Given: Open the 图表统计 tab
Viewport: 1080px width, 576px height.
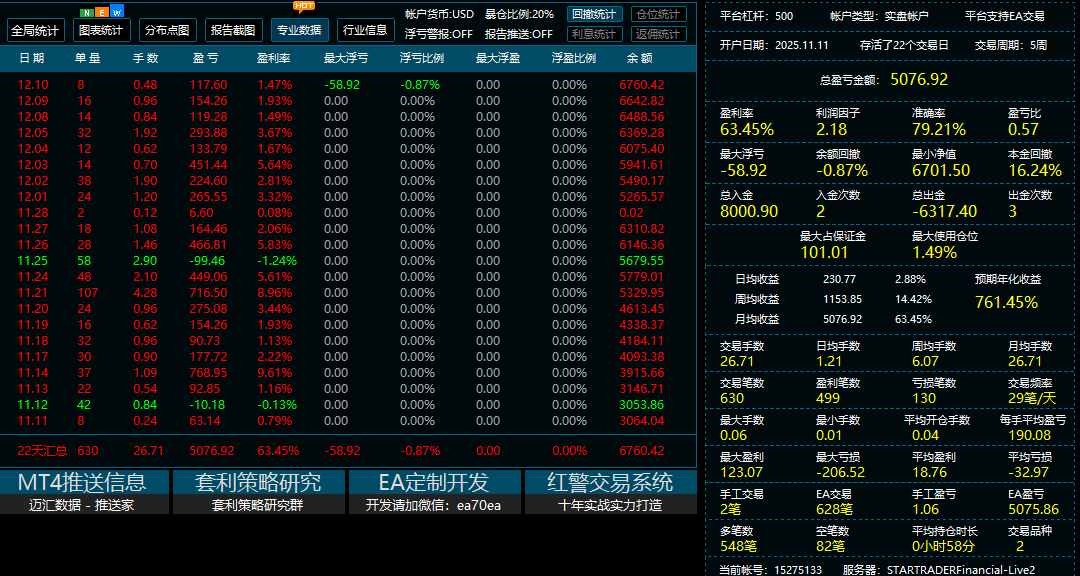Looking at the screenshot, I should pos(102,30).
